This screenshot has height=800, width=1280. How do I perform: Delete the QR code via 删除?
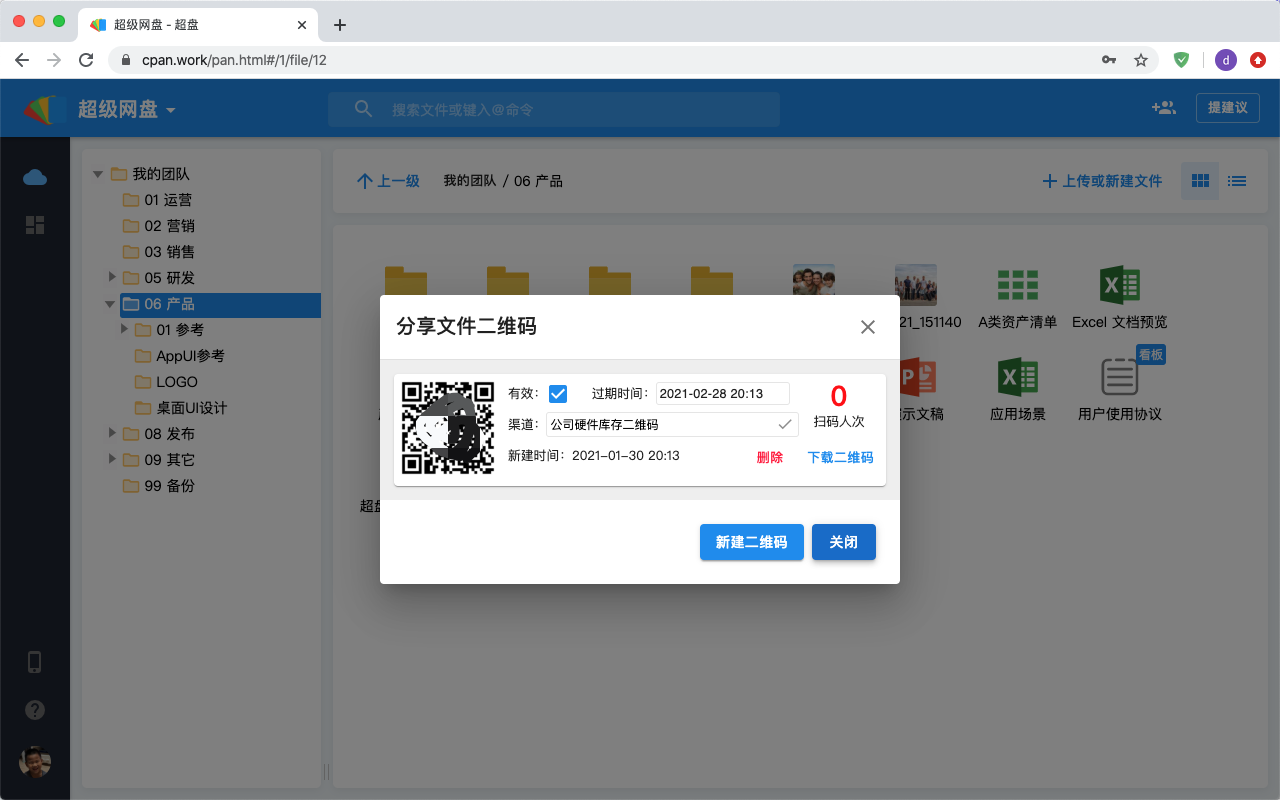769,457
